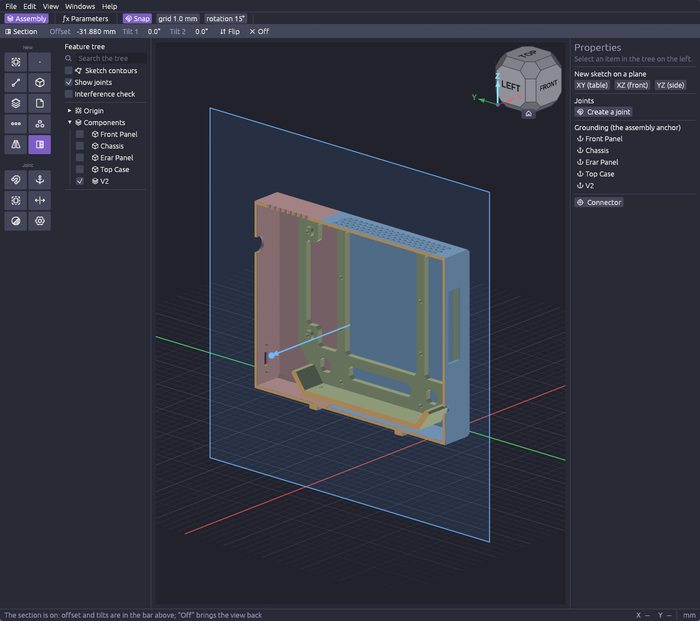Click the section Offset value -31.880 mm
This screenshot has width=700, height=621.
coord(96,32)
